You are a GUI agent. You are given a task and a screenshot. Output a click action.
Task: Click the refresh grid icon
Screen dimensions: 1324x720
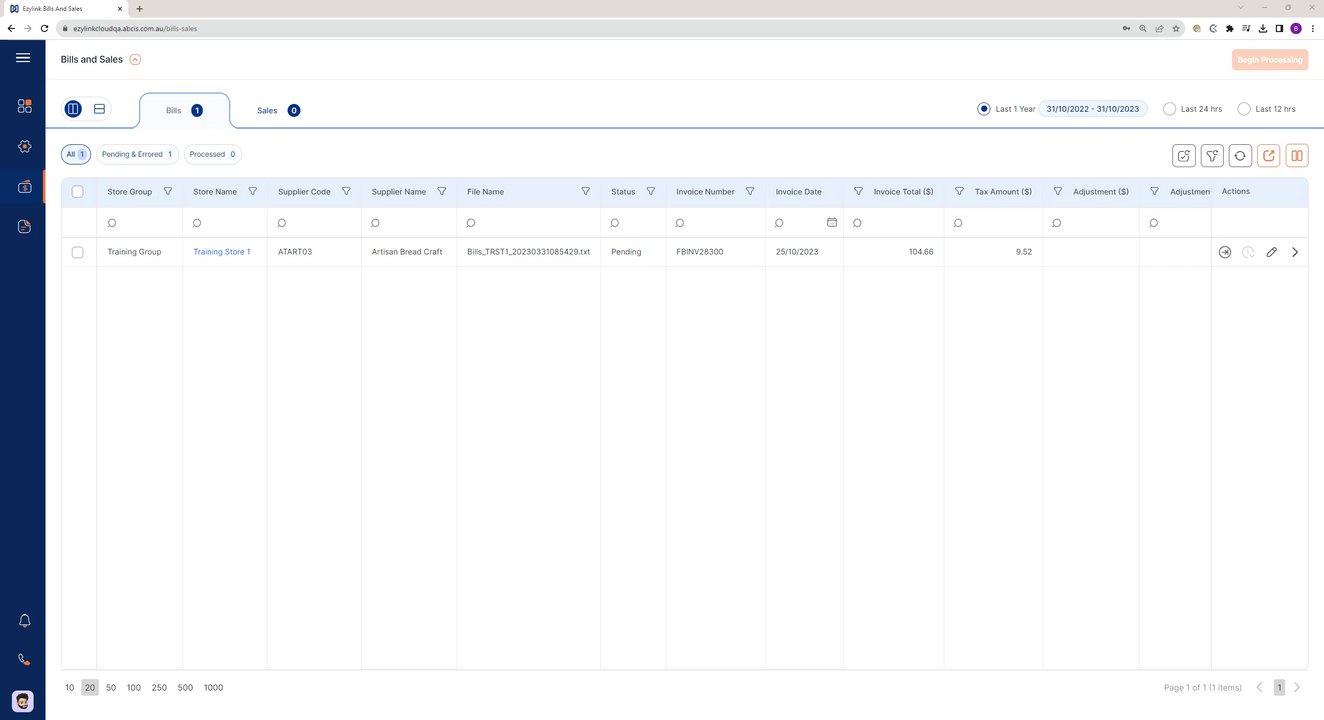click(x=1240, y=155)
